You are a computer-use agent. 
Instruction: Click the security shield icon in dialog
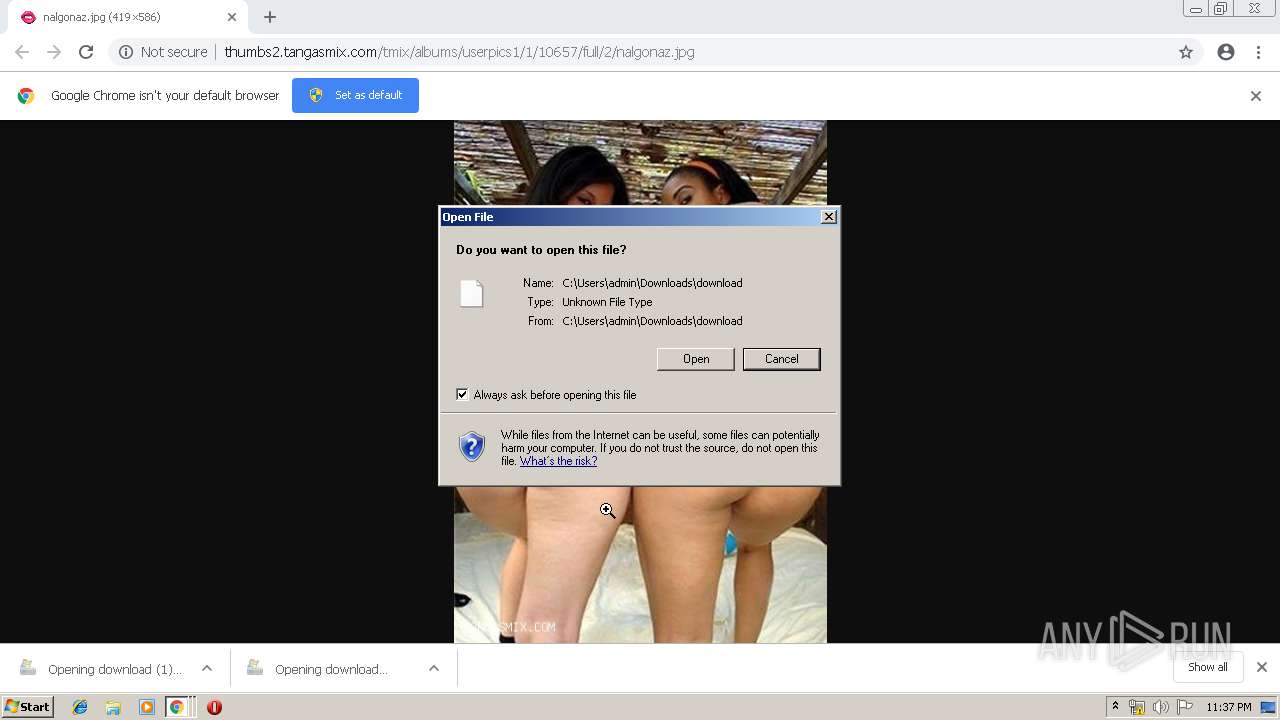pyautogui.click(x=472, y=446)
